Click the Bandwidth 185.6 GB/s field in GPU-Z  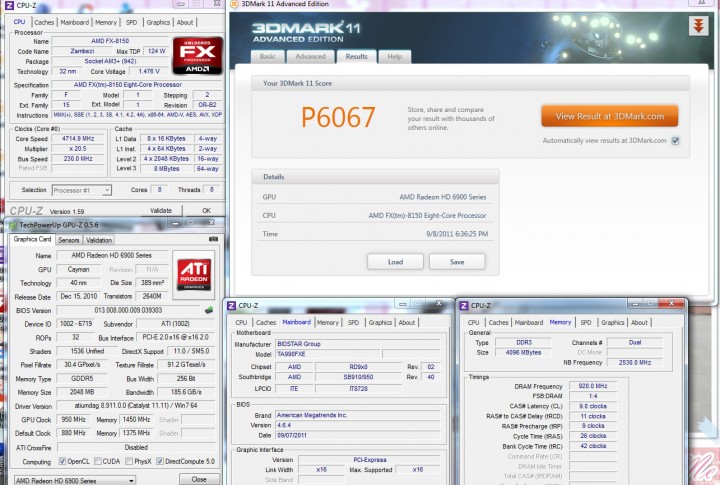pyautogui.click(x=186, y=392)
